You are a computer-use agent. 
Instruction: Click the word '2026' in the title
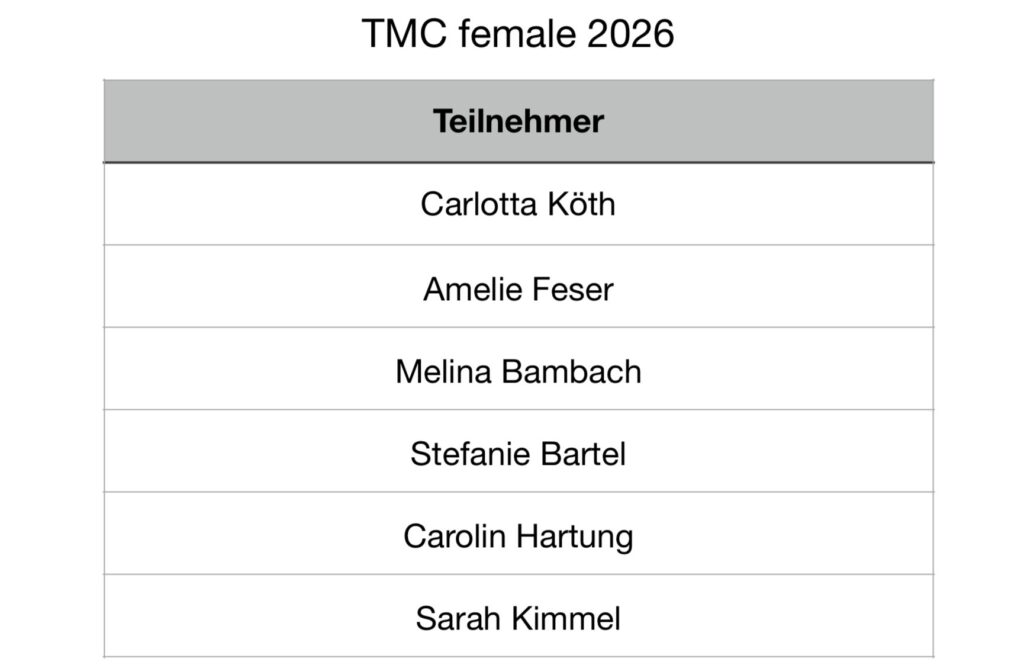[630, 33]
